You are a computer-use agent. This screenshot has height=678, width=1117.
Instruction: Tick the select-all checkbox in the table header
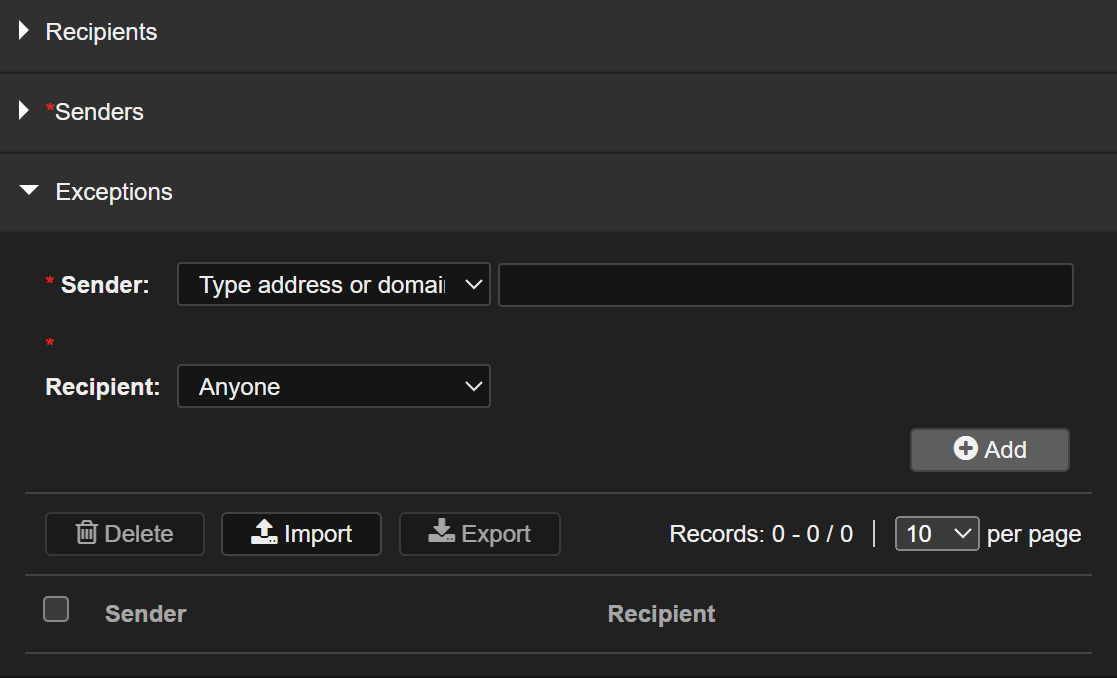point(56,609)
